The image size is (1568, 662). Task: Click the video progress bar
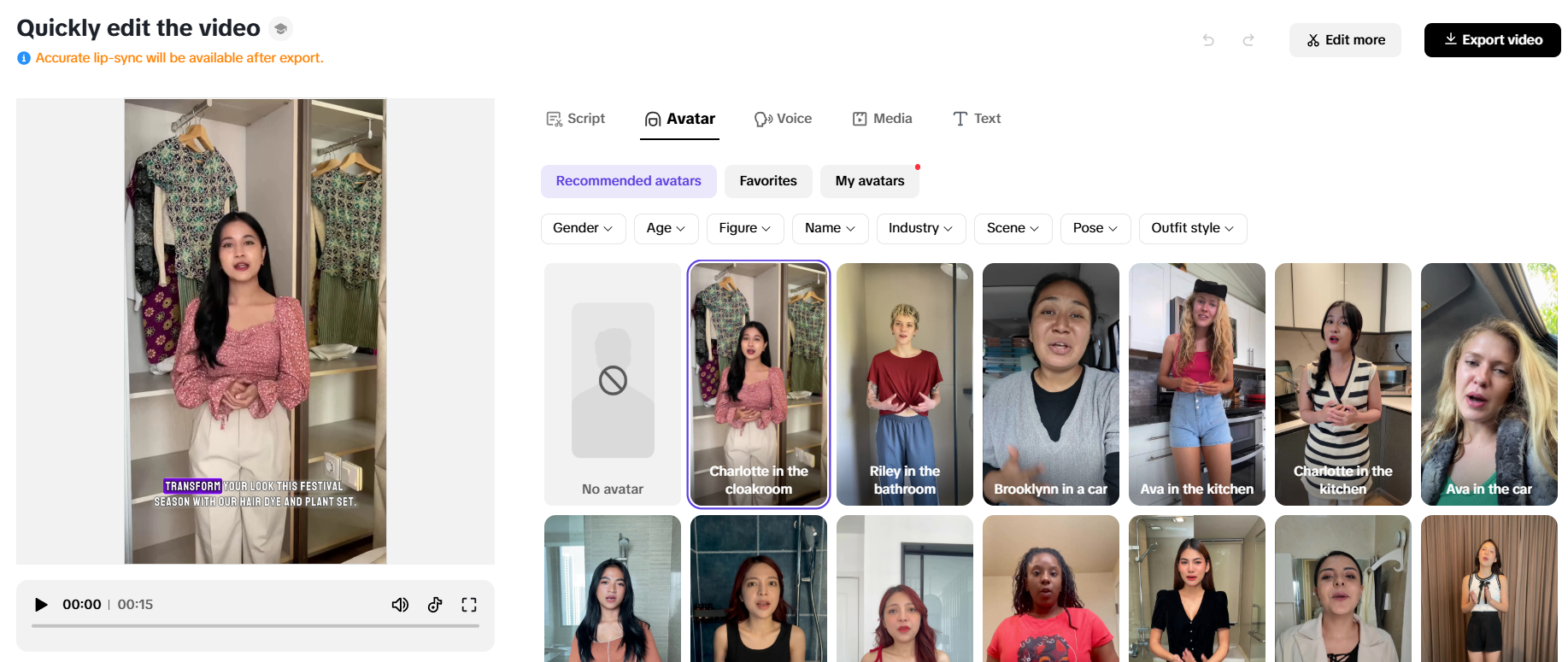[x=255, y=626]
